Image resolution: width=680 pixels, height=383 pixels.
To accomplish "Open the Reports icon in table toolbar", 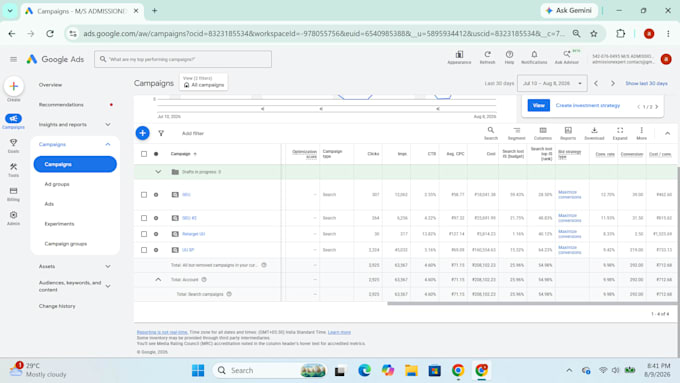I will pyautogui.click(x=568, y=130).
